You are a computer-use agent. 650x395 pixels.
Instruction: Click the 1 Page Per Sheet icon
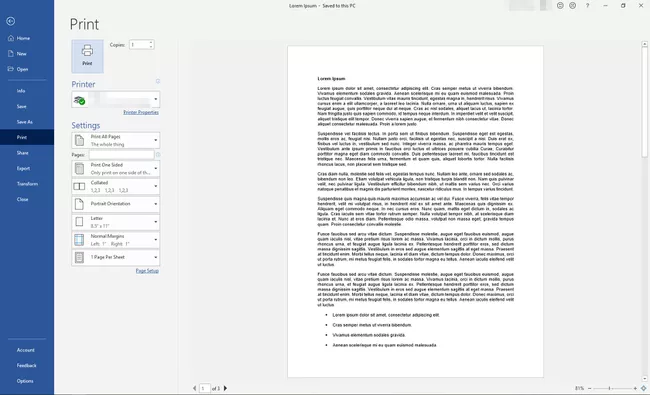coord(79,257)
